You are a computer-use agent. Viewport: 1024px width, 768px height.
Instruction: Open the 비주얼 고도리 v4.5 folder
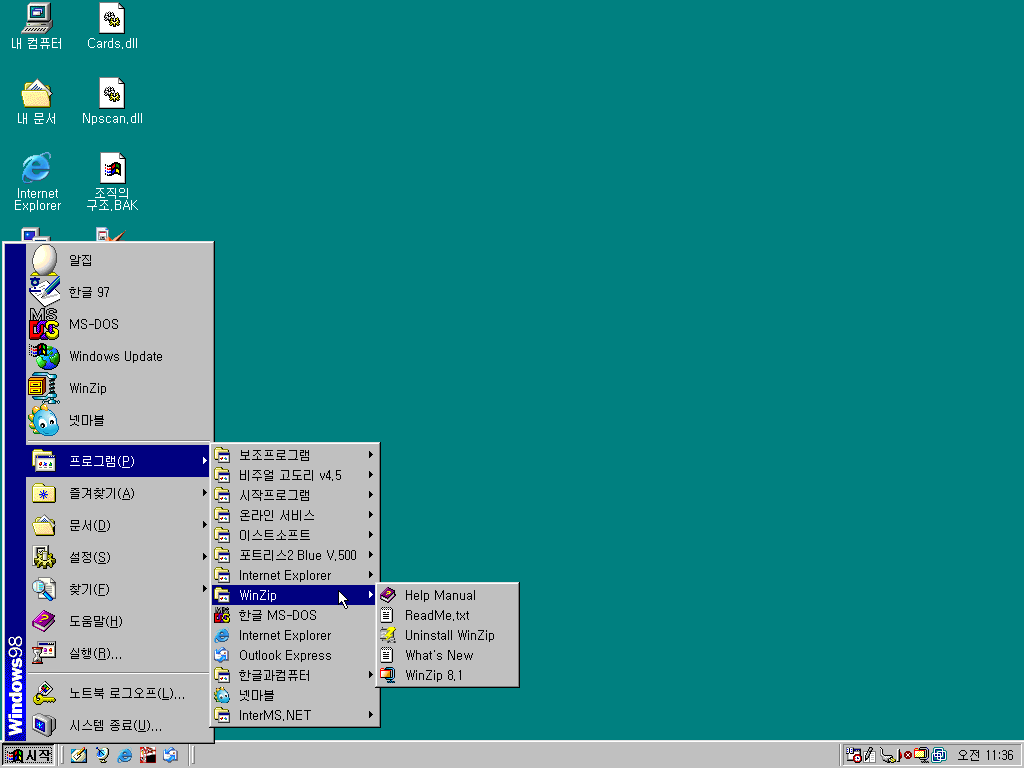pos(295,475)
